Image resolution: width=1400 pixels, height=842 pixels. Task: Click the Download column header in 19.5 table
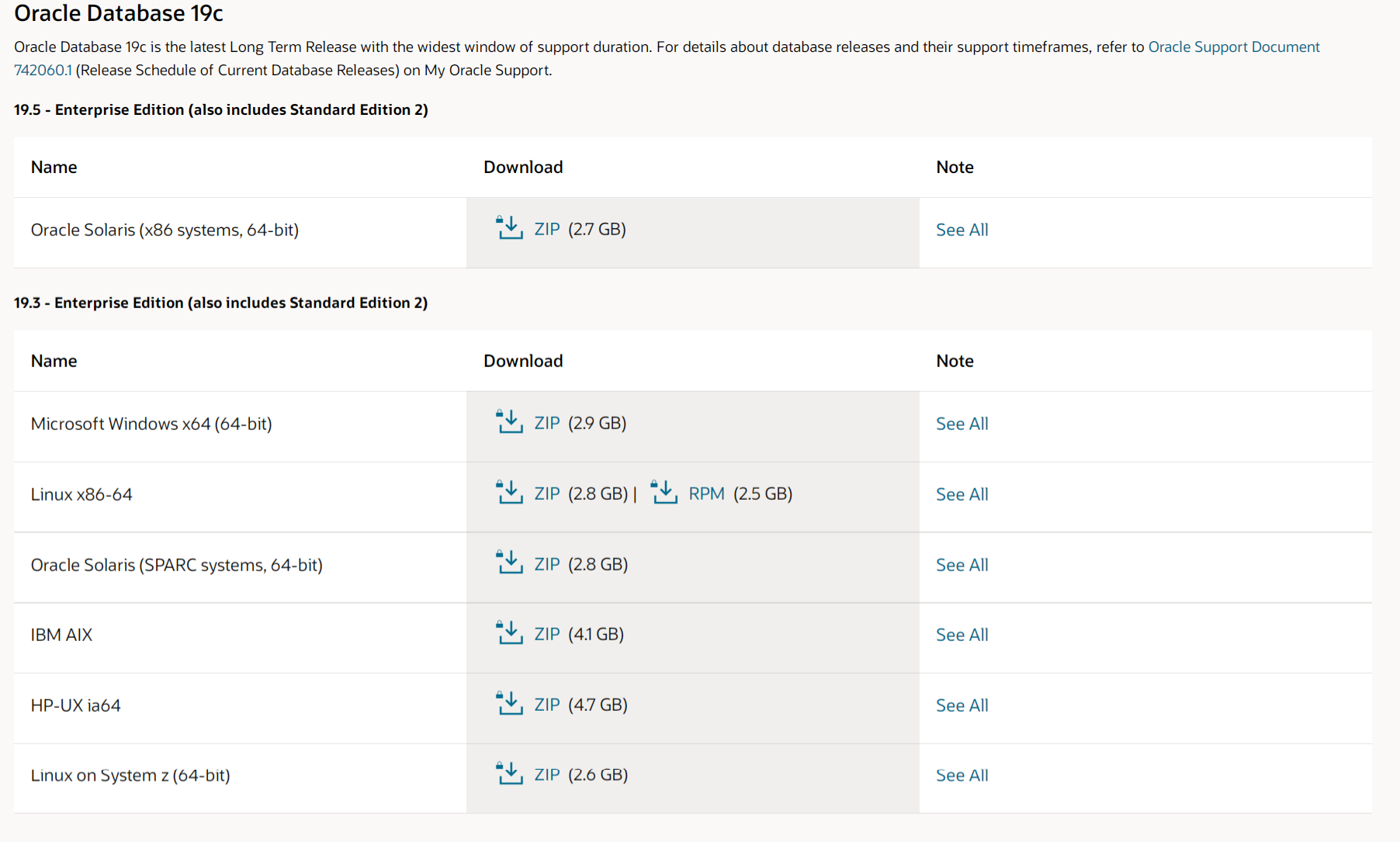pyautogui.click(x=523, y=167)
